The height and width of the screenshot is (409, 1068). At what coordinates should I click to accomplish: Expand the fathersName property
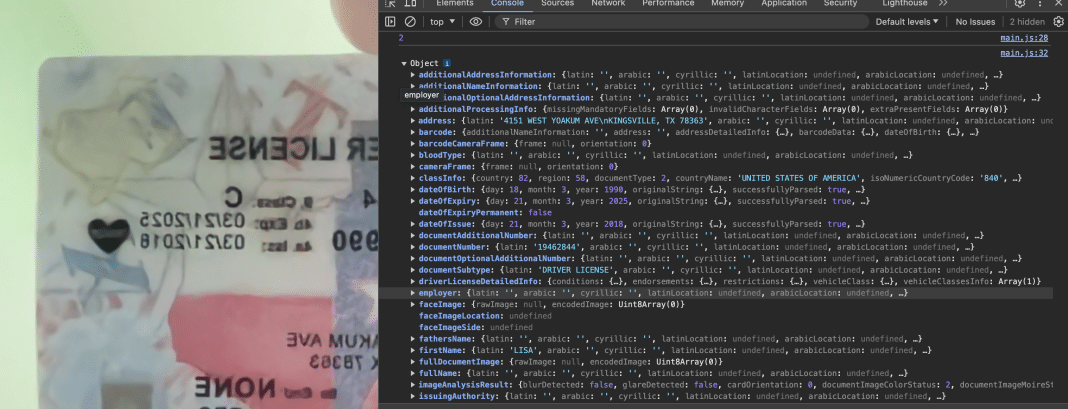click(413, 339)
